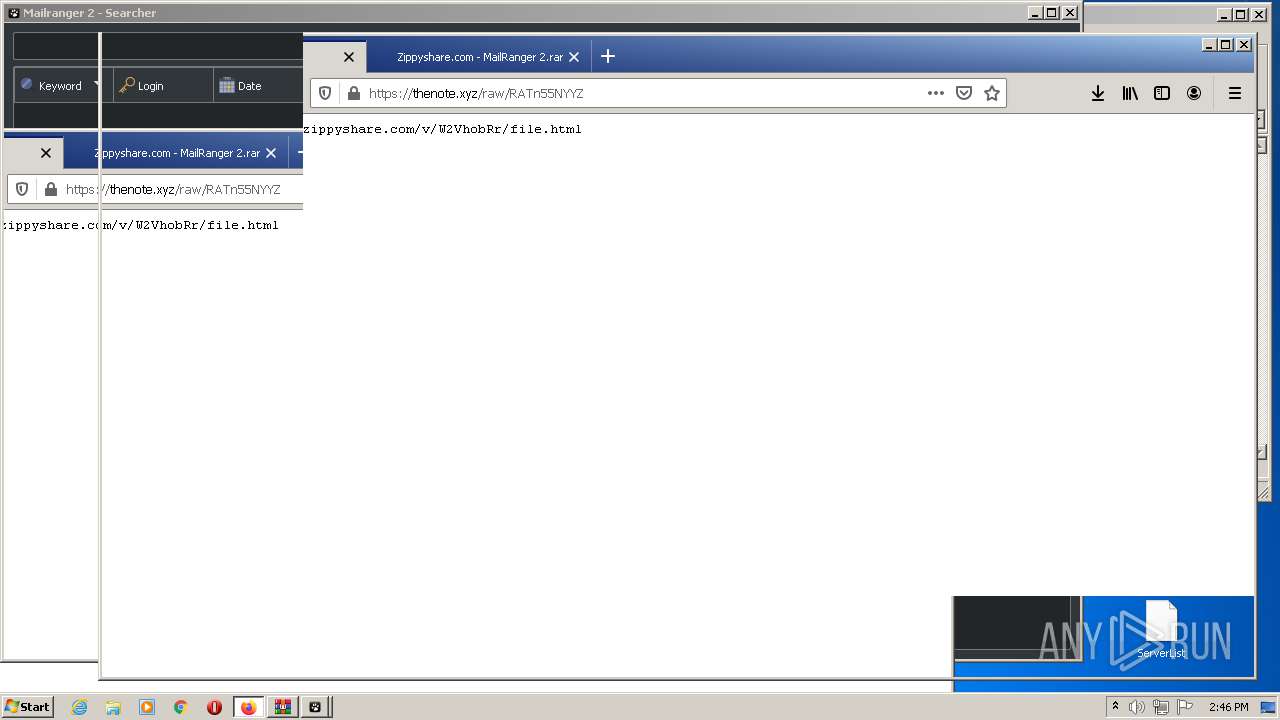1280x720 pixels.
Task: Click lock icon in left ghost address bar
Action: click(50, 189)
